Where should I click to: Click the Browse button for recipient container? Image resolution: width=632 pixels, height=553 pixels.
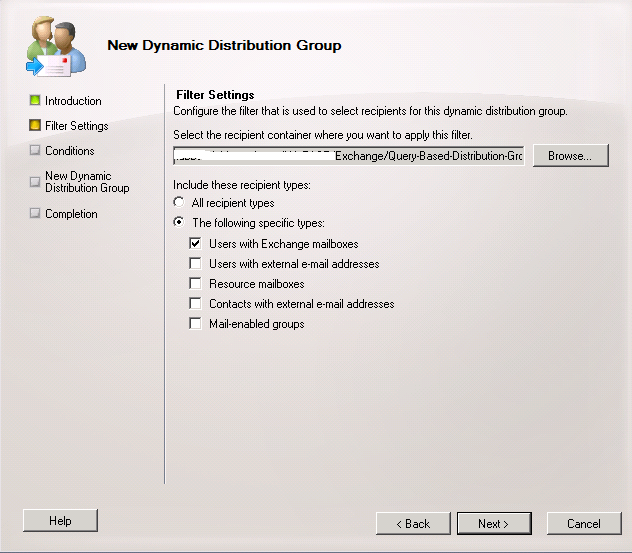[x=570, y=156]
